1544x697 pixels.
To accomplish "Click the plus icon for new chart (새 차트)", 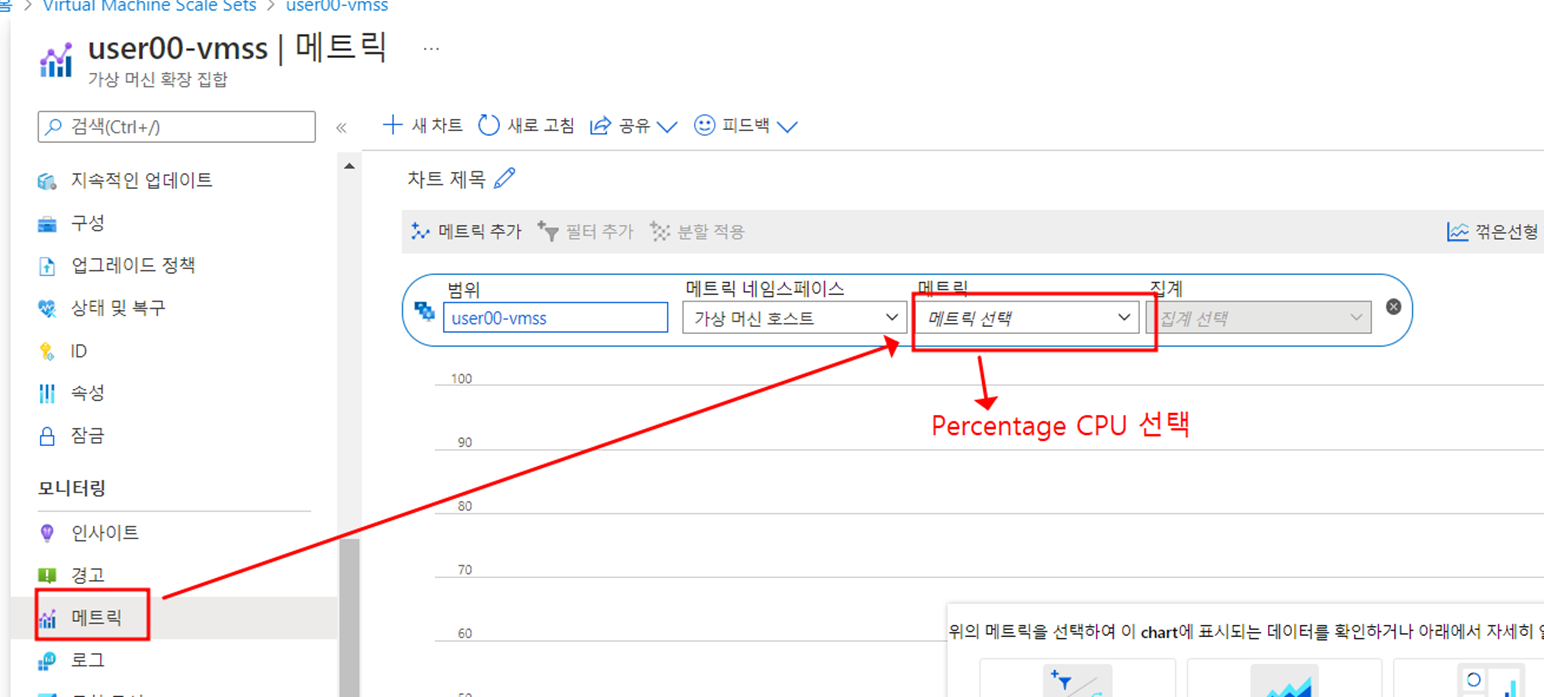I will tap(394, 125).
